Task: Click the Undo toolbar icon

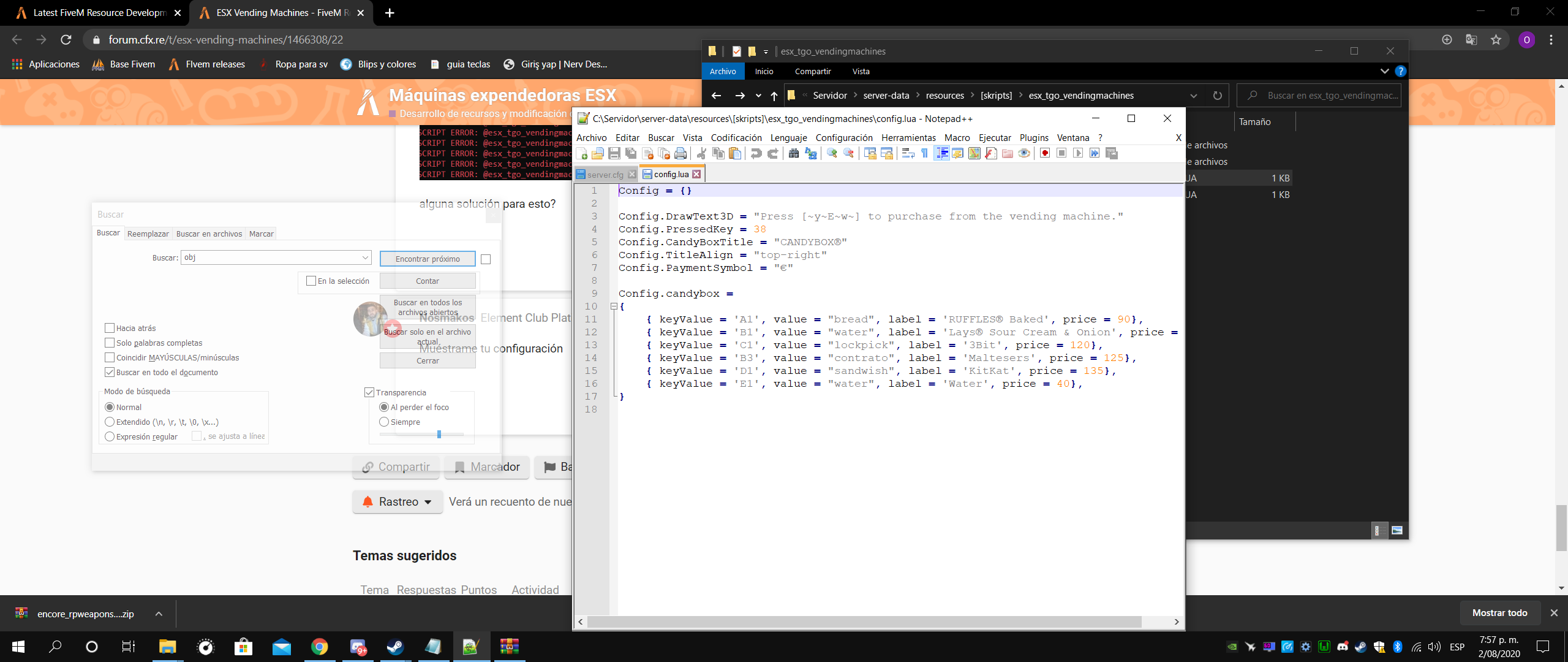Action: coord(756,153)
